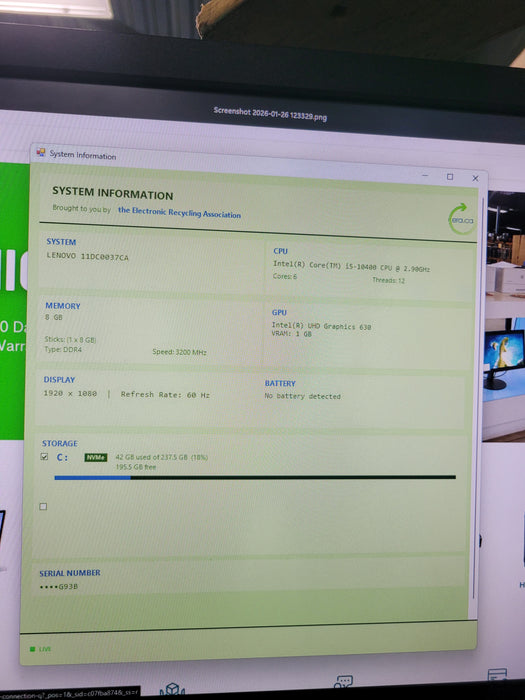This screenshot has height=700, width=525.
Task: Click the SERIAL NUMBER heading
Action: tap(70, 573)
